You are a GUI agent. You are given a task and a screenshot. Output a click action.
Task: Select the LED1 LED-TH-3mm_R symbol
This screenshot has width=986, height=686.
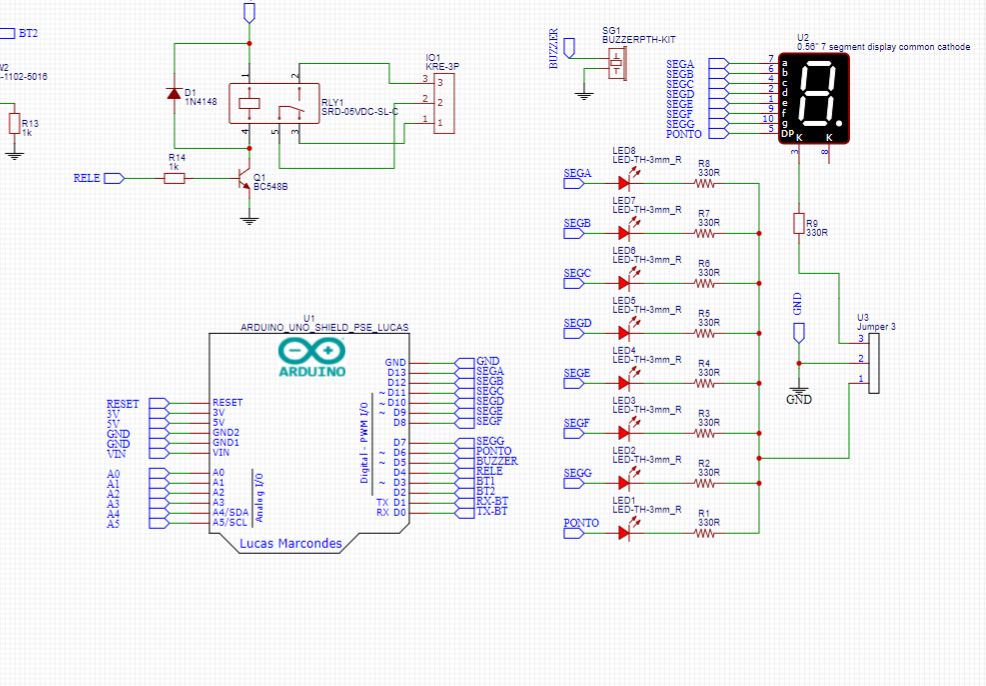click(x=625, y=533)
